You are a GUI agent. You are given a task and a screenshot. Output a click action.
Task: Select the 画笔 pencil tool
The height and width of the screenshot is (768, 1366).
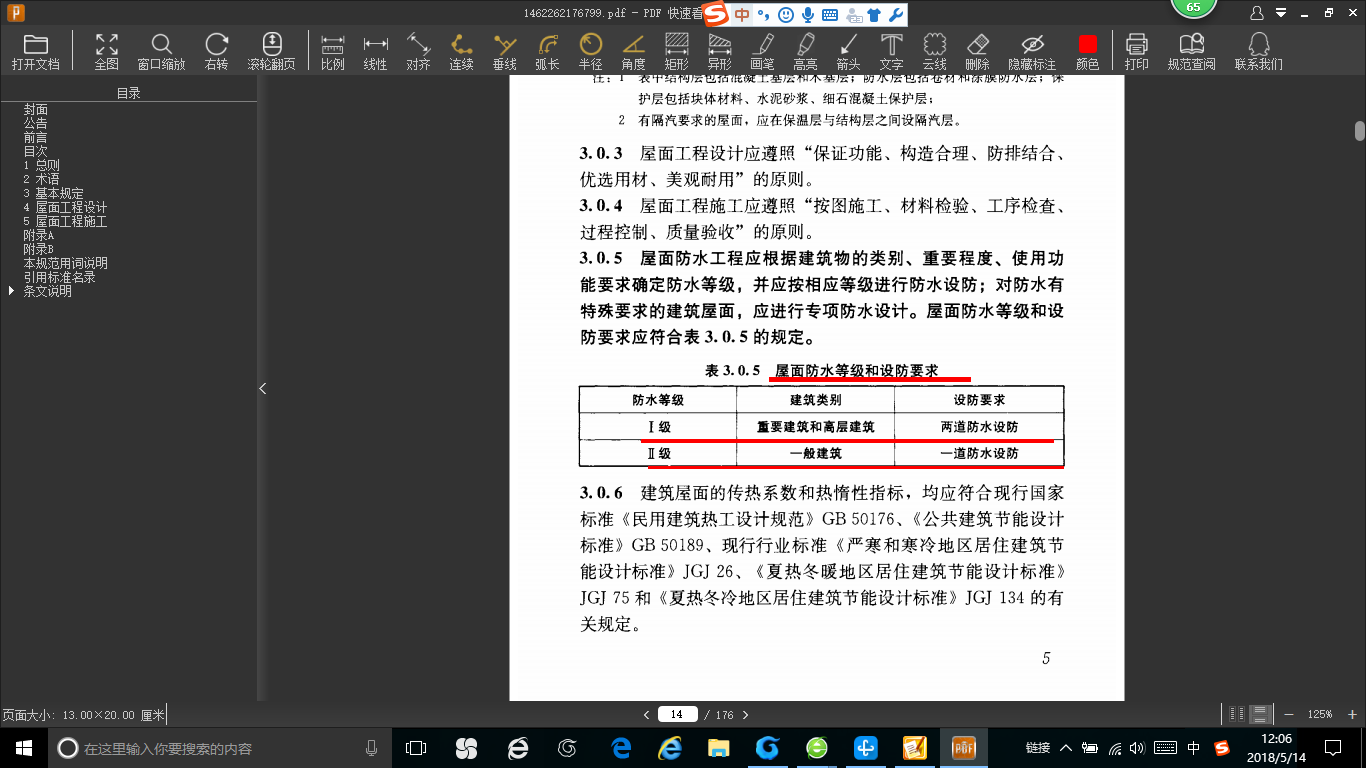762,51
